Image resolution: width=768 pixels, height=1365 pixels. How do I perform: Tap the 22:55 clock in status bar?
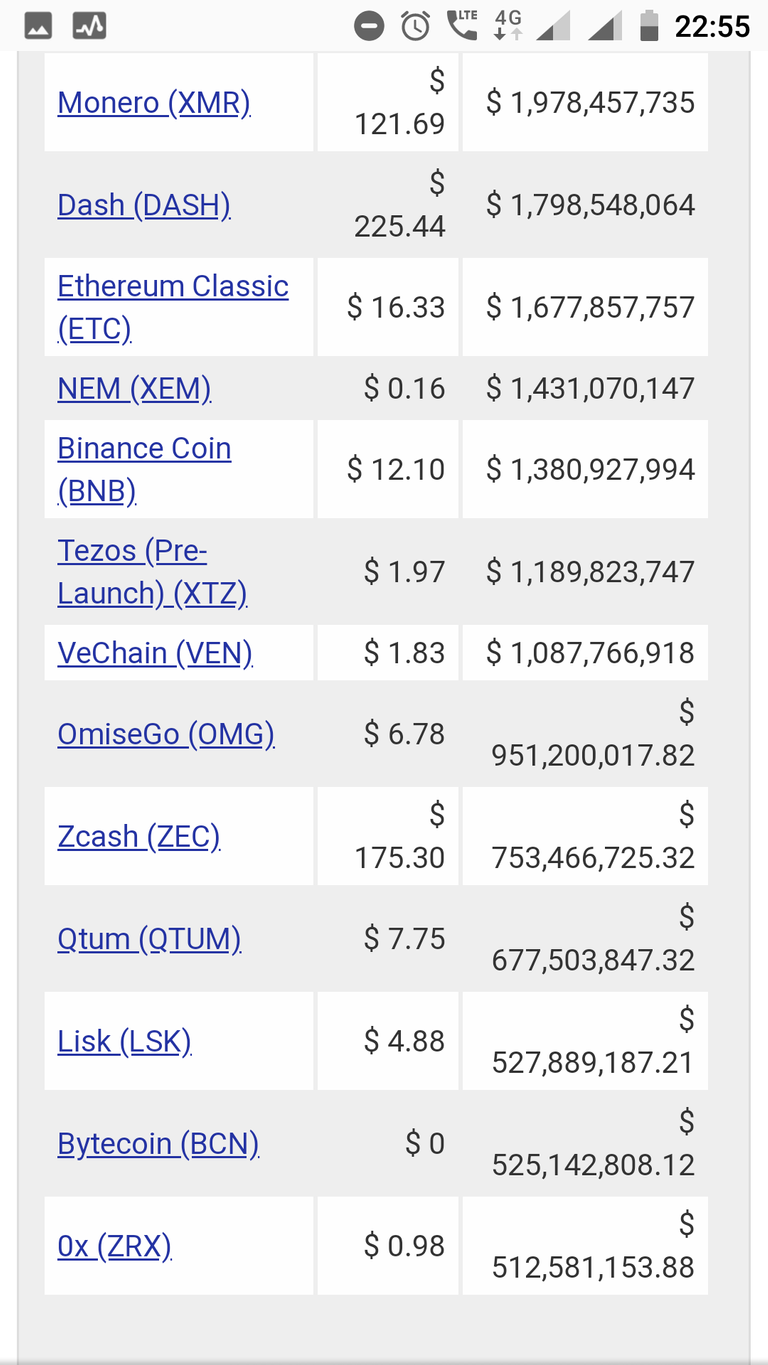(x=712, y=27)
